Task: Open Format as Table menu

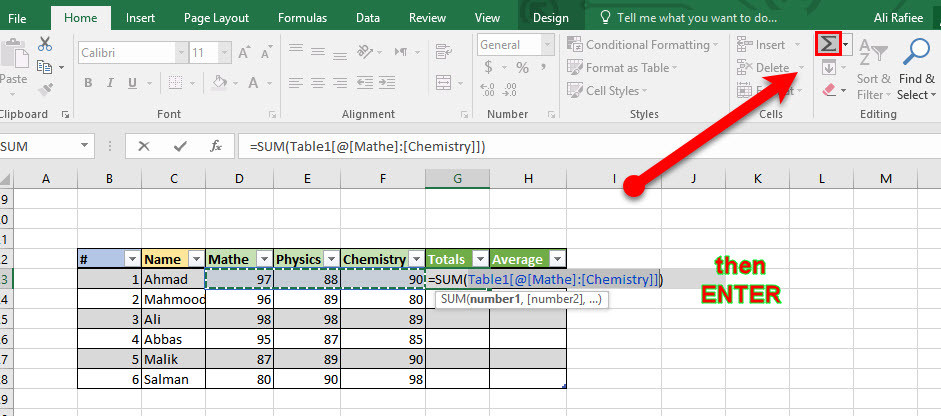Action: pyautogui.click(x=623, y=68)
